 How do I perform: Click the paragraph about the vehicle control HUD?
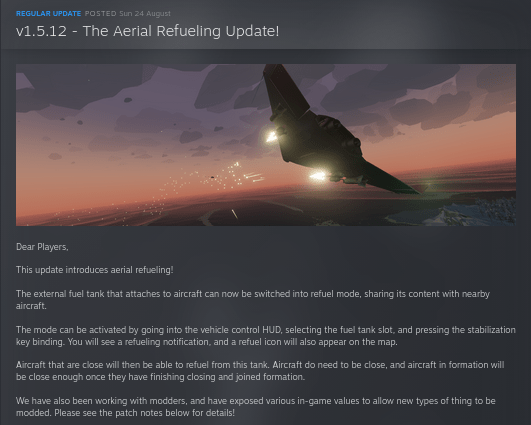click(266, 336)
